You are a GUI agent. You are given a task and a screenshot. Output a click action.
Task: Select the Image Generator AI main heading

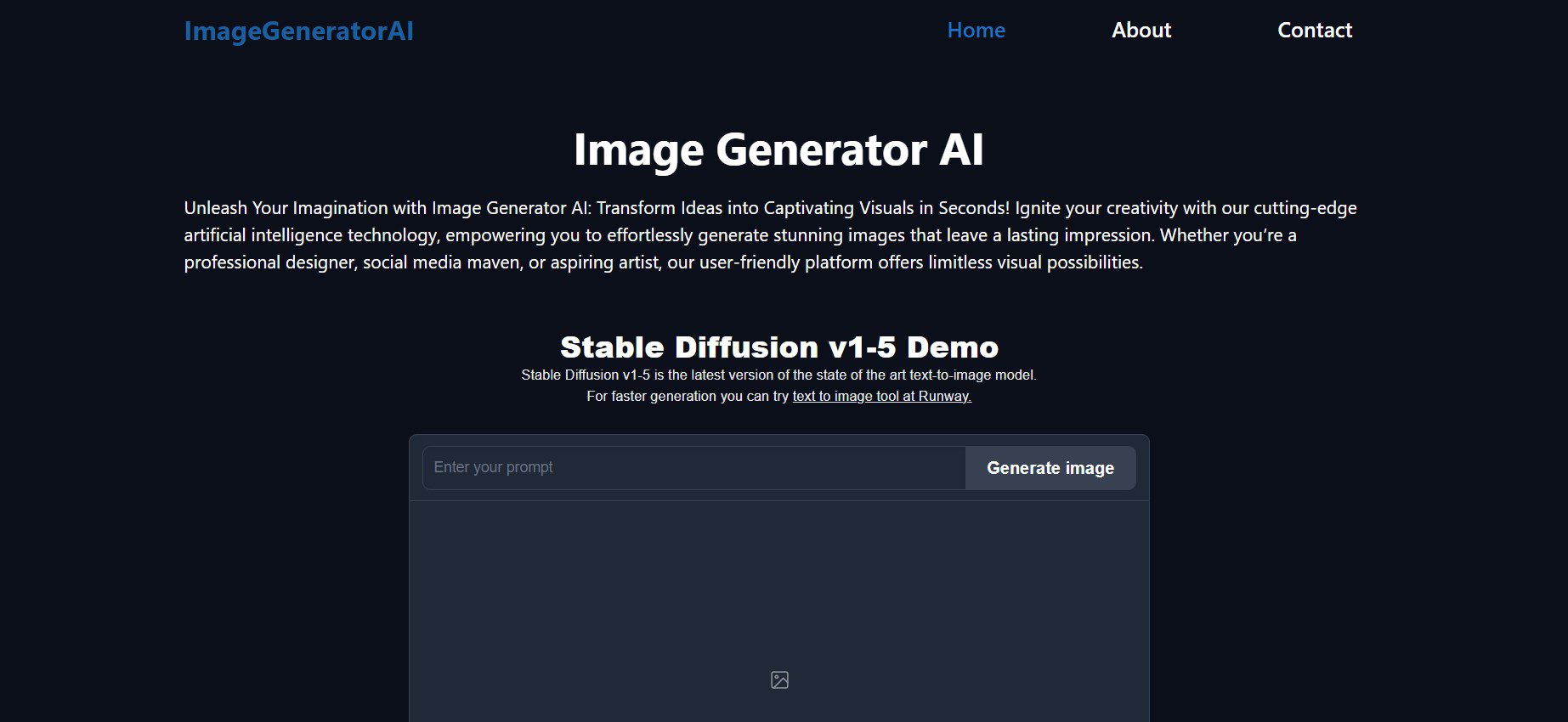778,149
